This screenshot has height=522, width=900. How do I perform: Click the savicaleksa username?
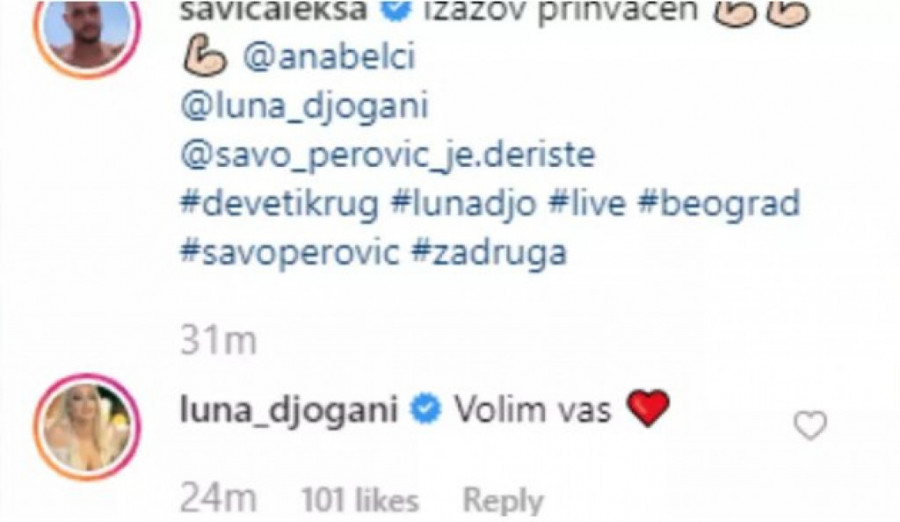[x=273, y=10]
